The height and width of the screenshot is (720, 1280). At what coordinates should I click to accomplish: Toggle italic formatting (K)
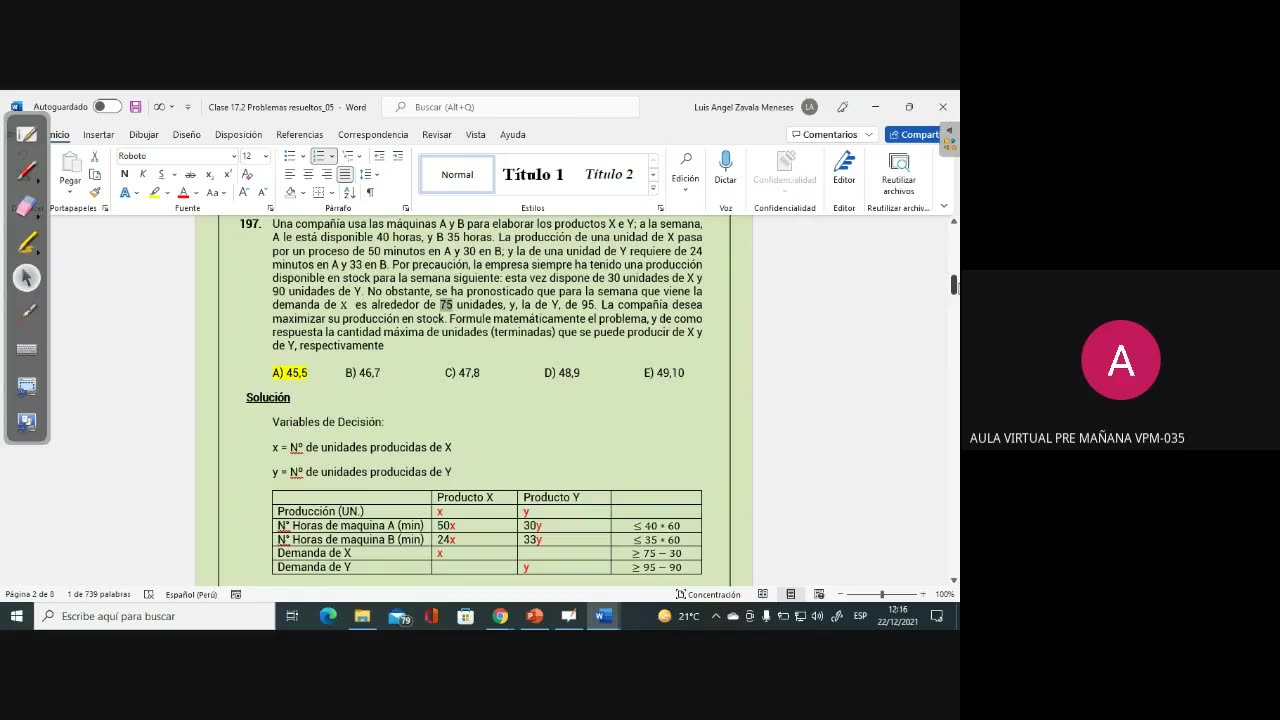click(x=142, y=174)
